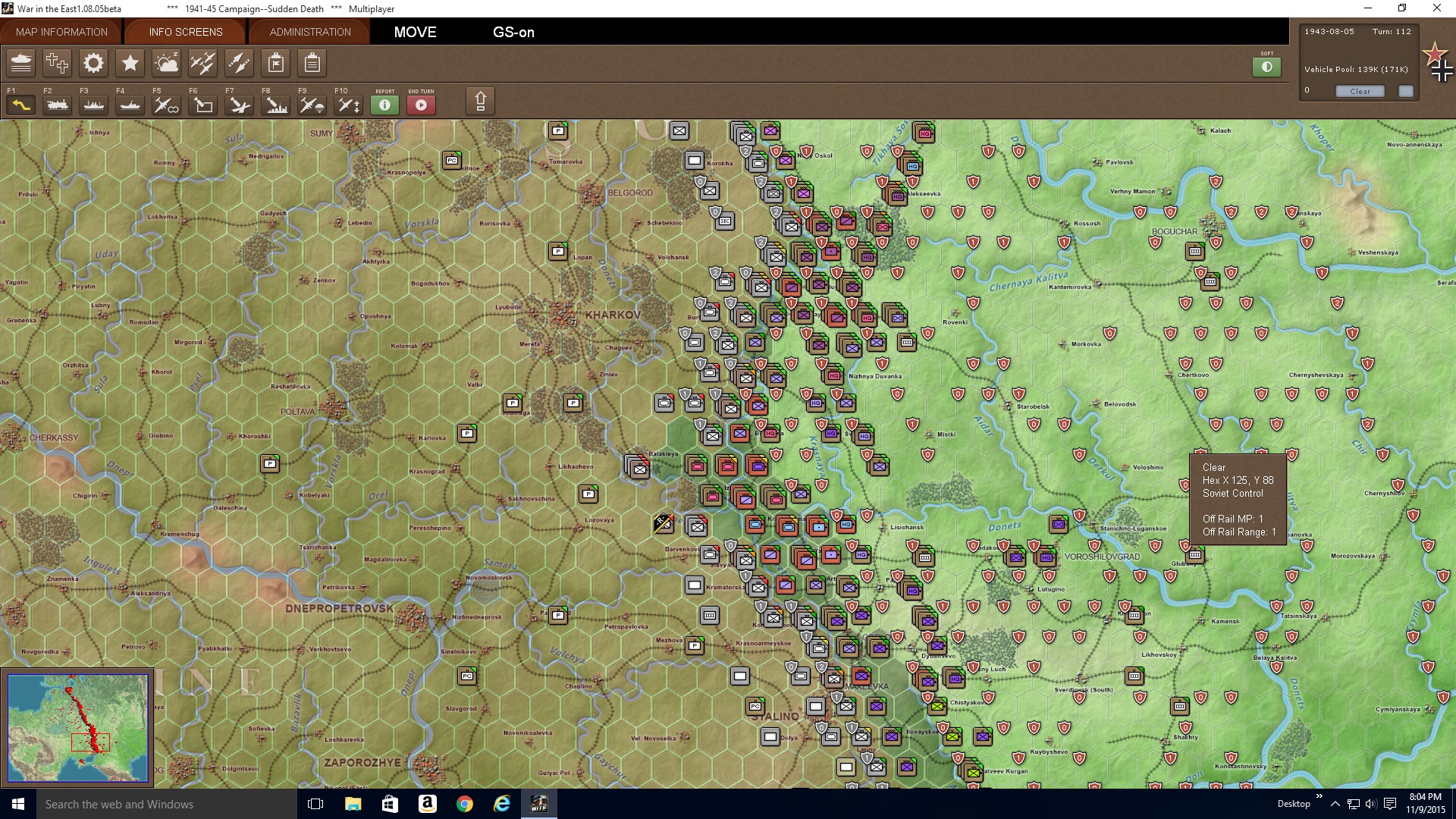Select the German counter beside Kramatorsk
The height and width of the screenshot is (819, 1456).
click(x=695, y=585)
